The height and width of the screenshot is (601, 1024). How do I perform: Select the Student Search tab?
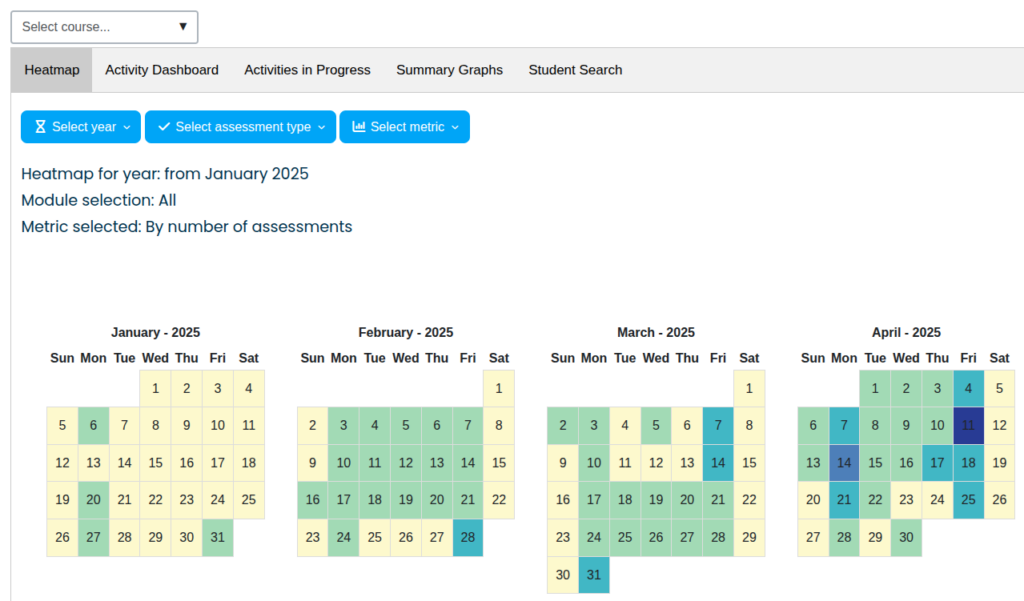click(x=575, y=70)
